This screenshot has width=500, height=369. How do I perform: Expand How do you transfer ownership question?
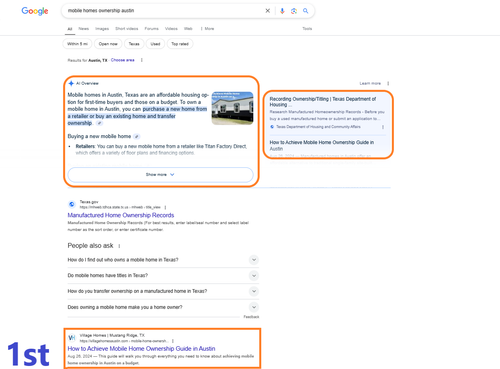click(163, 291)
